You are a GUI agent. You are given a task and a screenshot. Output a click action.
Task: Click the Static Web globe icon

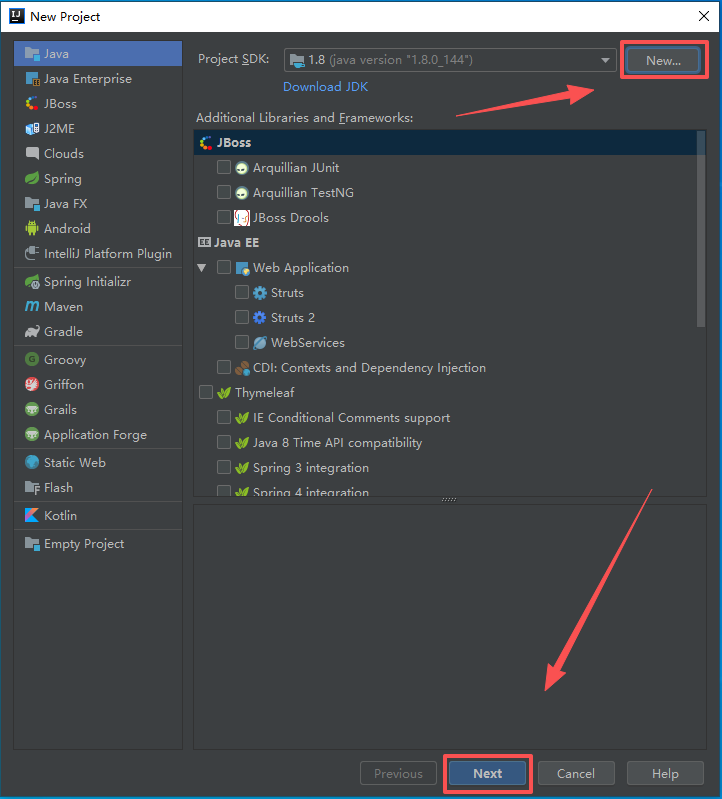(32, 462)
